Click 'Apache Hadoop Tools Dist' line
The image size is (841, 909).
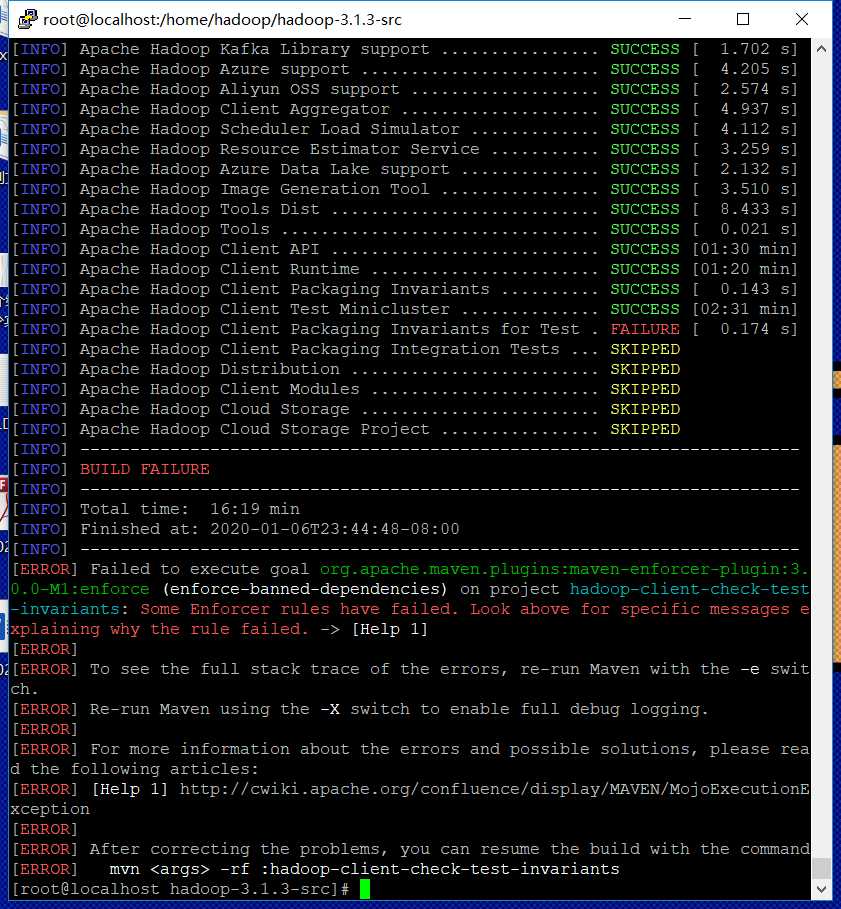coord(405,209)
